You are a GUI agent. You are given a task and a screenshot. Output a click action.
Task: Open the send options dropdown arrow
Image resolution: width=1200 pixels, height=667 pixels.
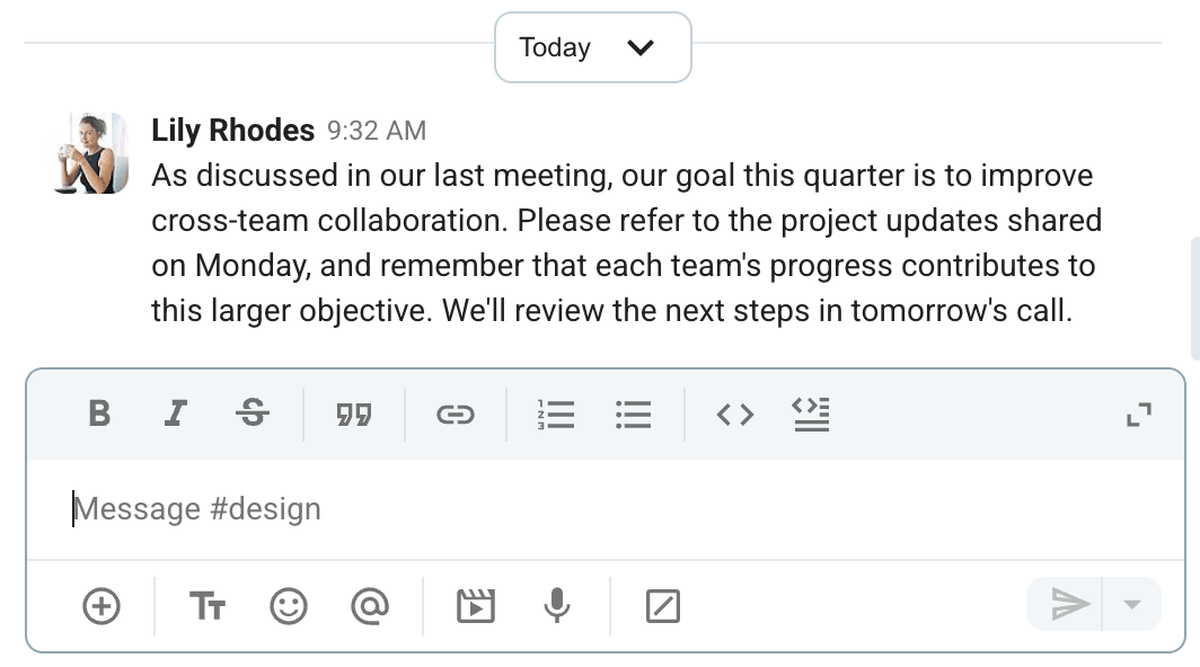tap(1131, 605)
